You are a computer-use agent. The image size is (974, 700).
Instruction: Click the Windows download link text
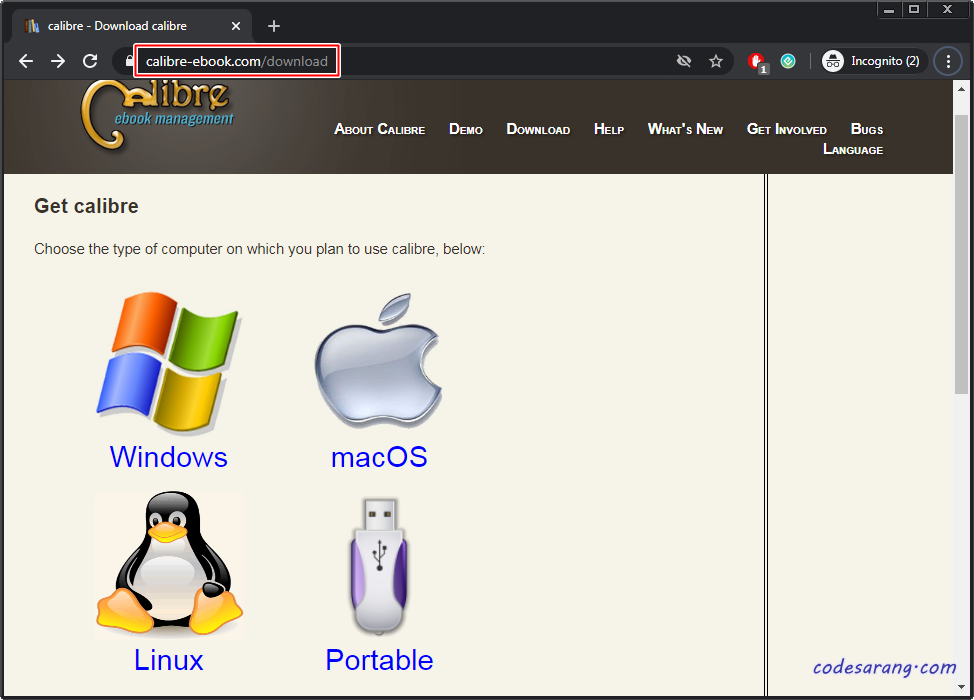(x=168, y=457)
